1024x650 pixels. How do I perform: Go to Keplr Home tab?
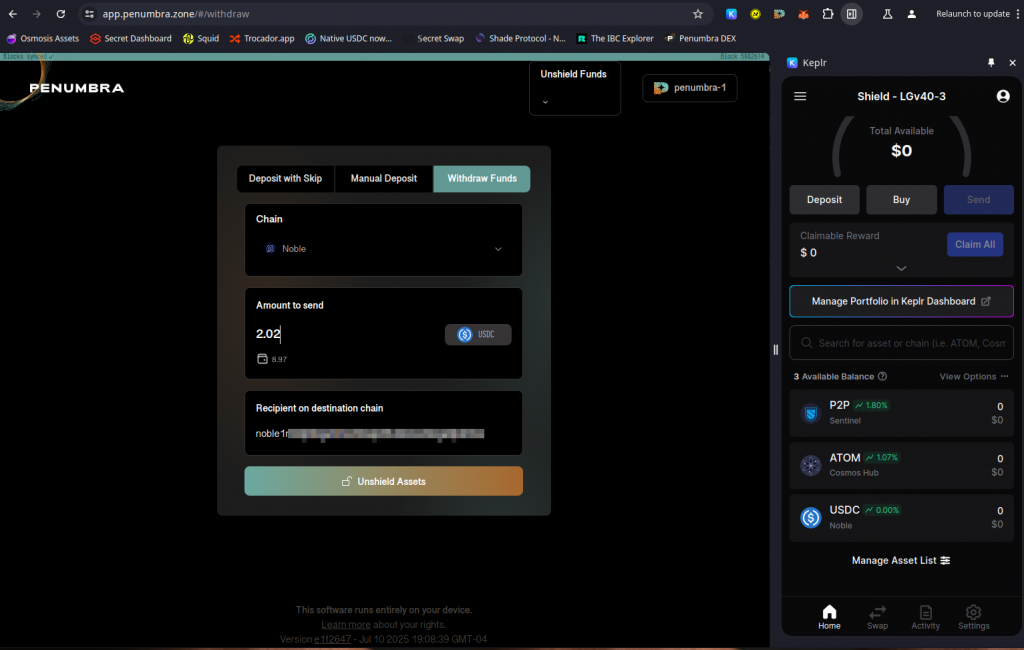(829, 617)
